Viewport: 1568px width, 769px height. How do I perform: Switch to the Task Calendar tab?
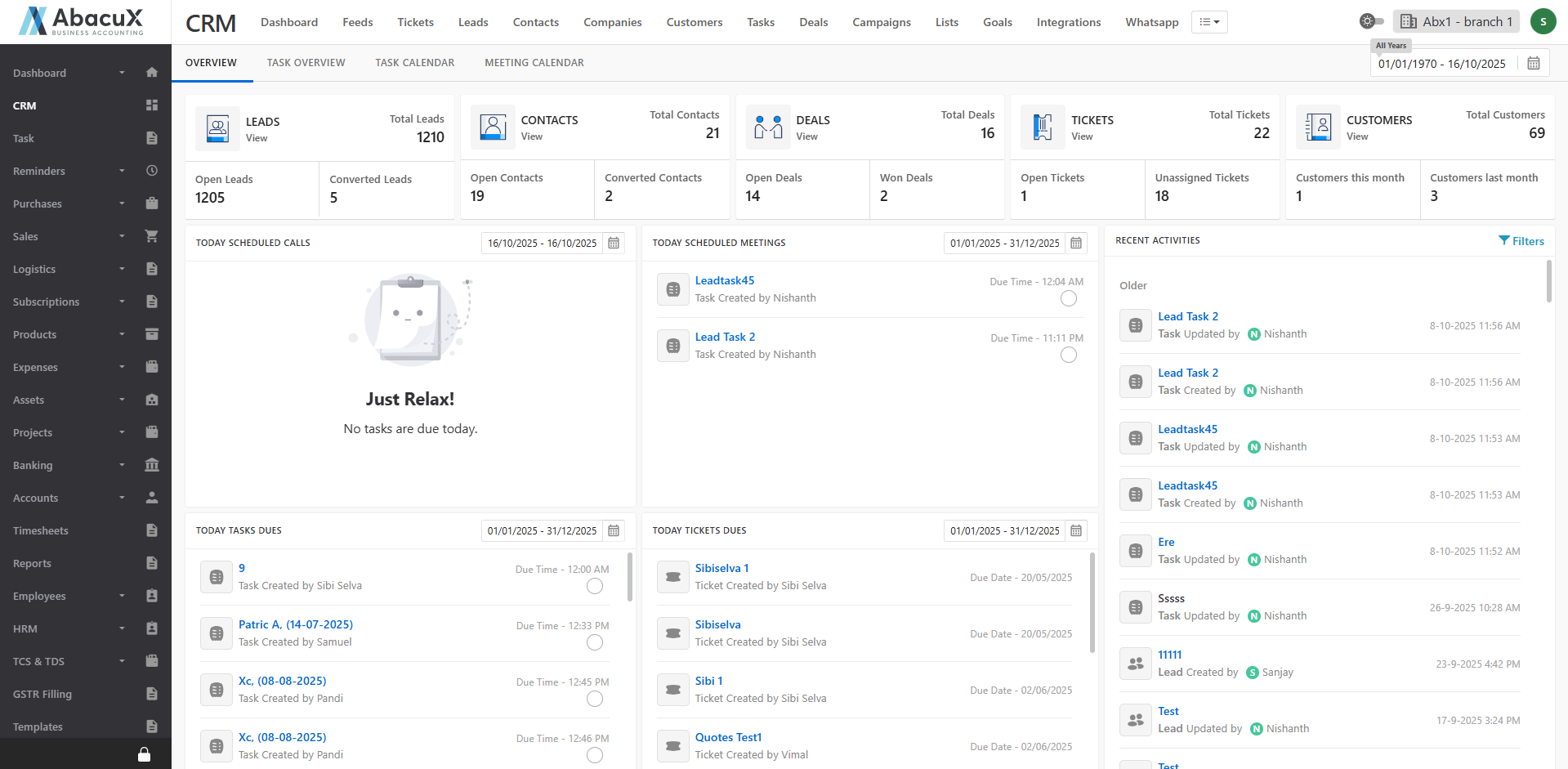414,63
